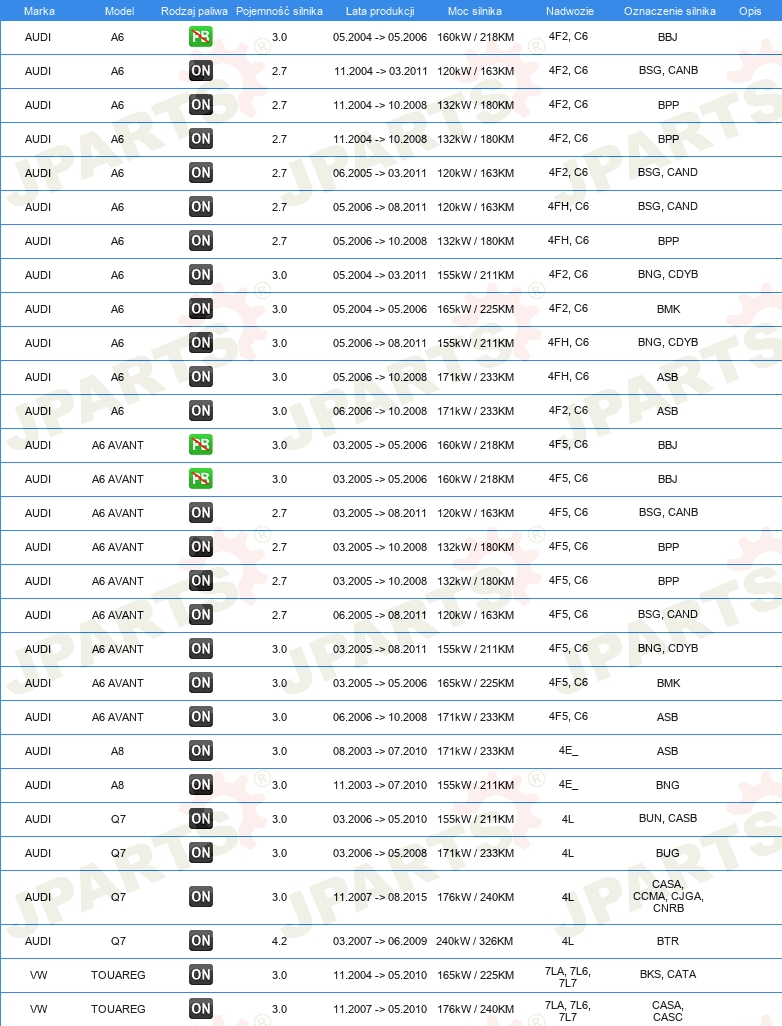Click the ON icon in the A6 AVANT BMK row
This screenshot has height=1026, width=782.
200,683
